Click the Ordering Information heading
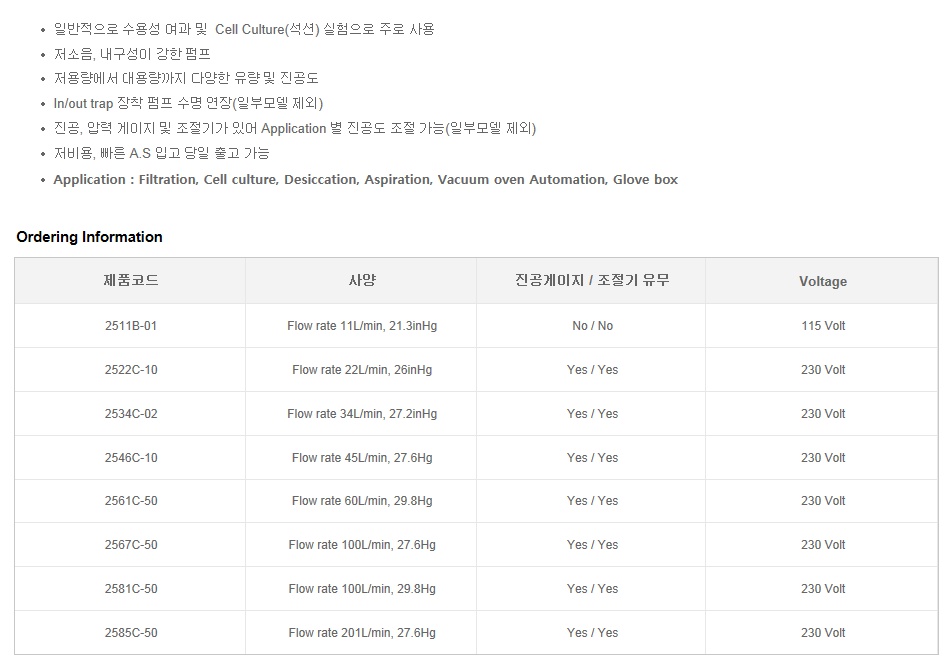 89,237
